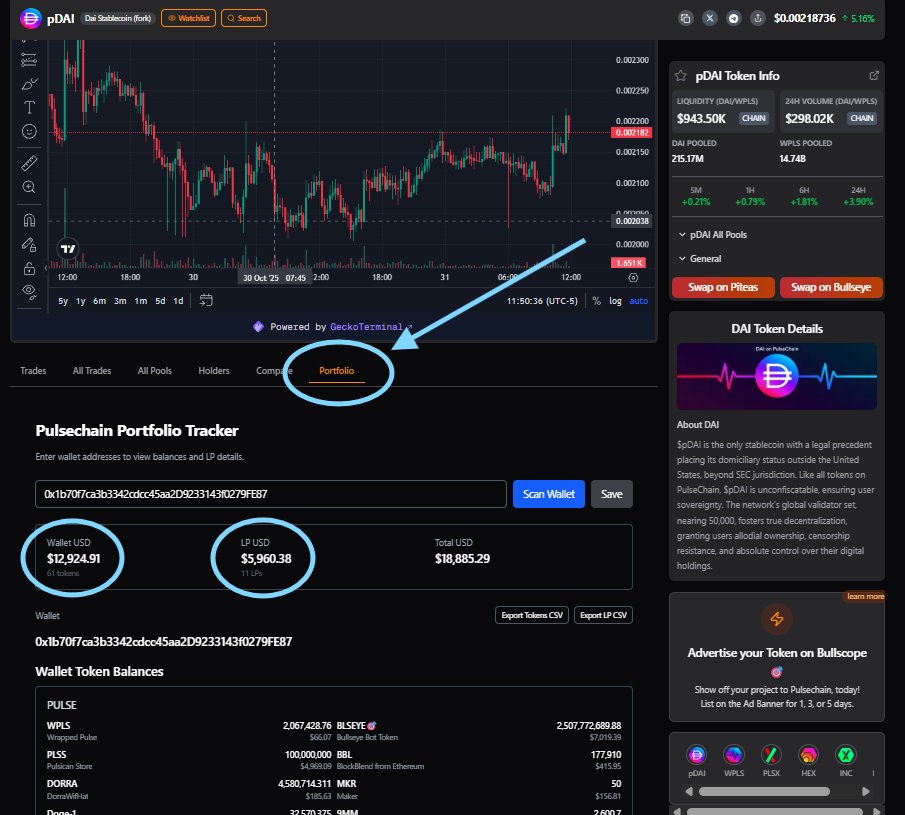Activate the chart Zoom-in tool
This screenshot has width=905, height=815.
tap(29, 187)
